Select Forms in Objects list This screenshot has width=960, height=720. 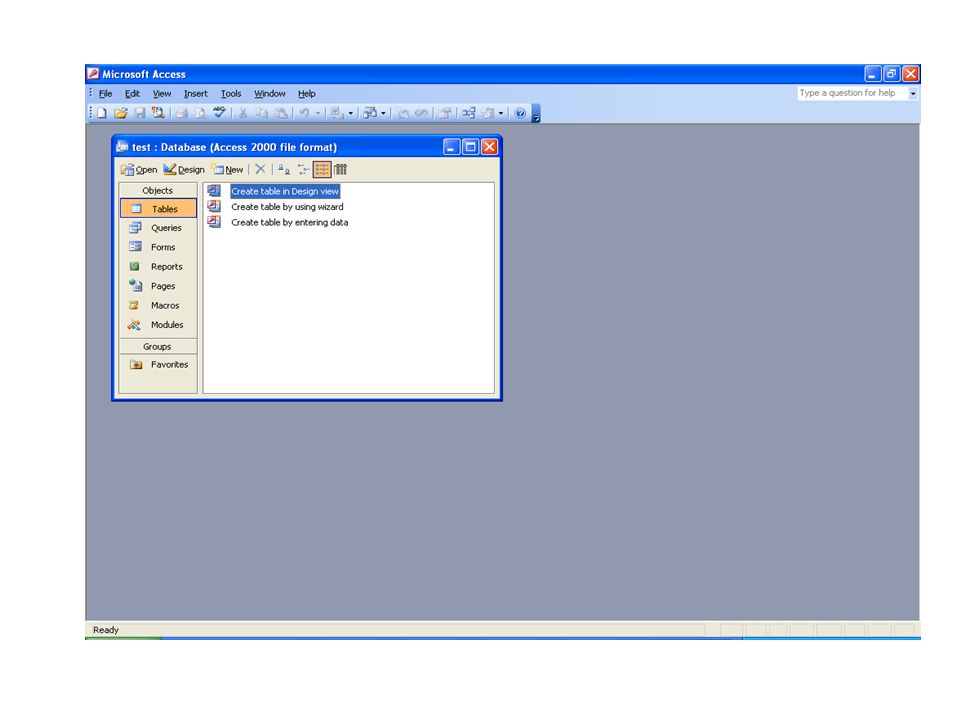click(158, 247)
